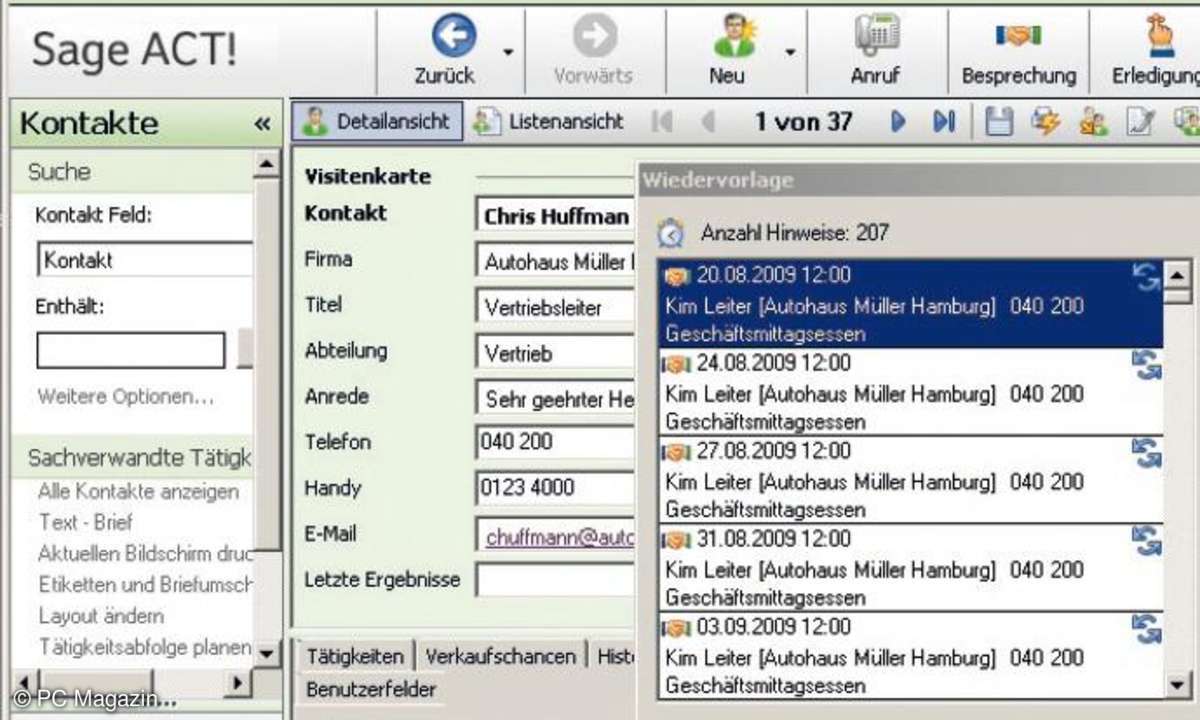Click the Suche section header
This screenshot has width=1200, height=720.
tap(132, 172)
